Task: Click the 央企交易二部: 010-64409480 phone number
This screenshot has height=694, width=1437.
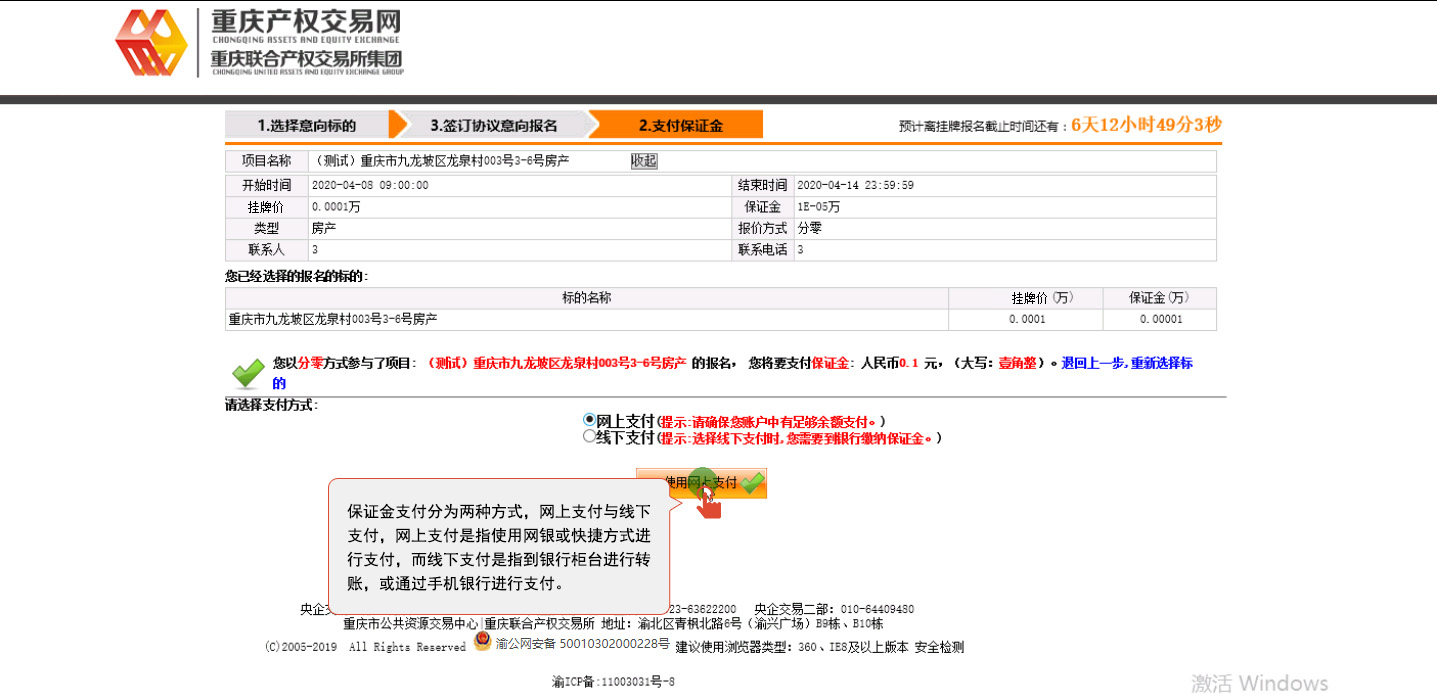Action: (x=834, y=609)
